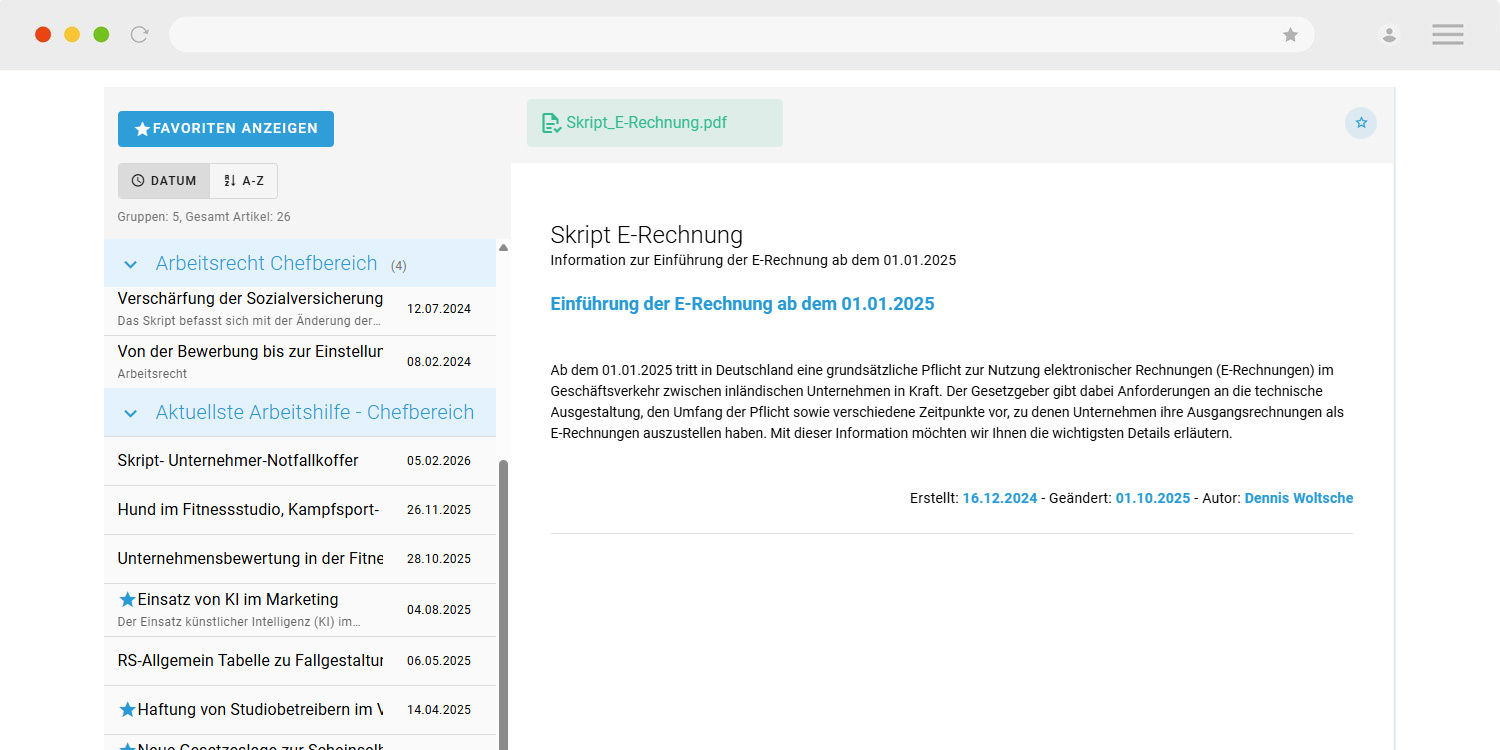Sort articles by Datum
Screen dimensions: 1500x750
pyautogui.click(x=164, y=181)
